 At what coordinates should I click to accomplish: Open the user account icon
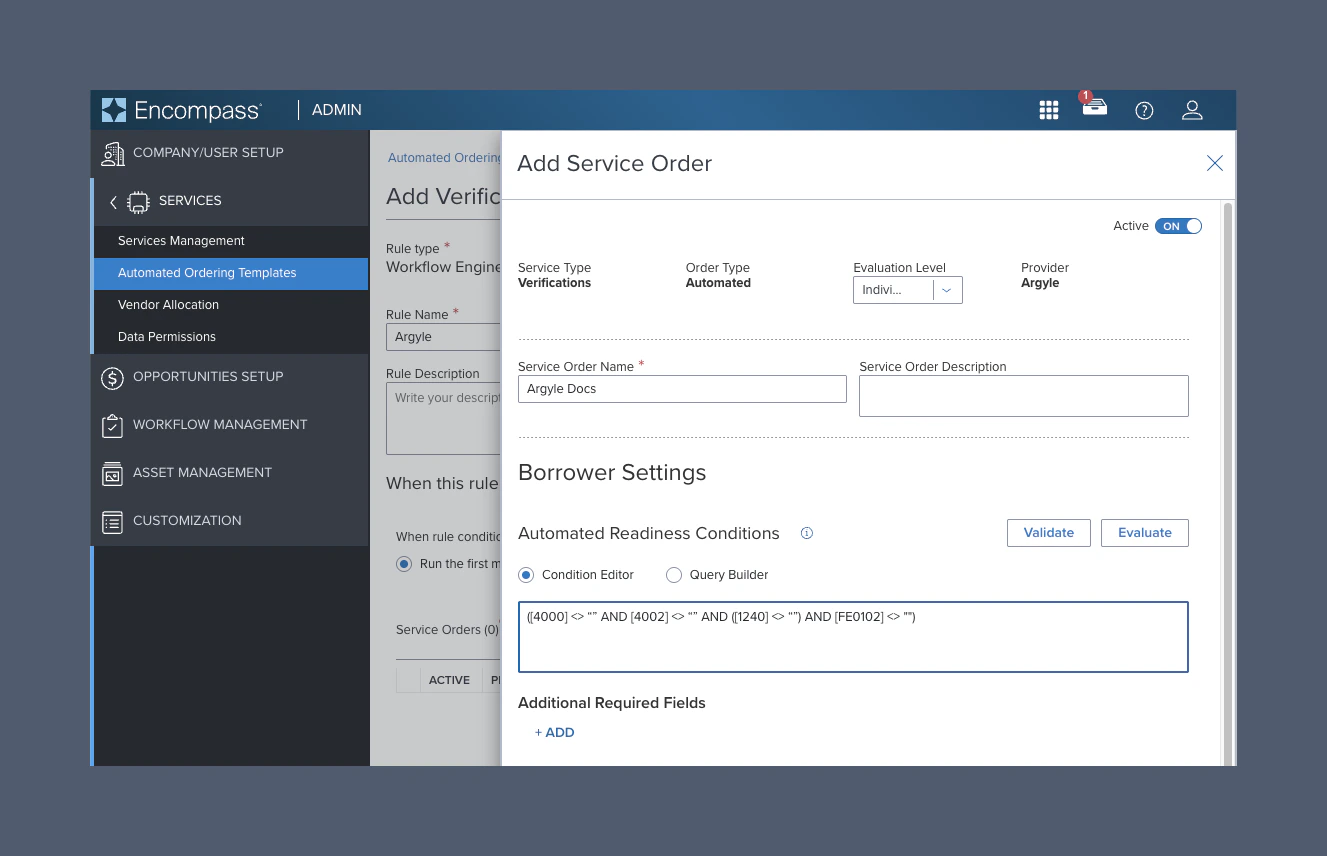click(1192, 110)
